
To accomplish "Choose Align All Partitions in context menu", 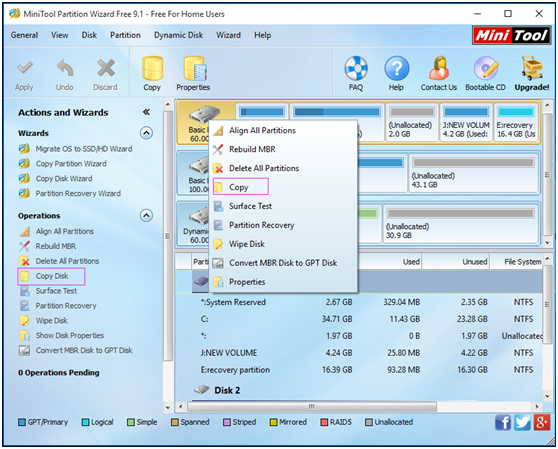I will tap(283, 131).
